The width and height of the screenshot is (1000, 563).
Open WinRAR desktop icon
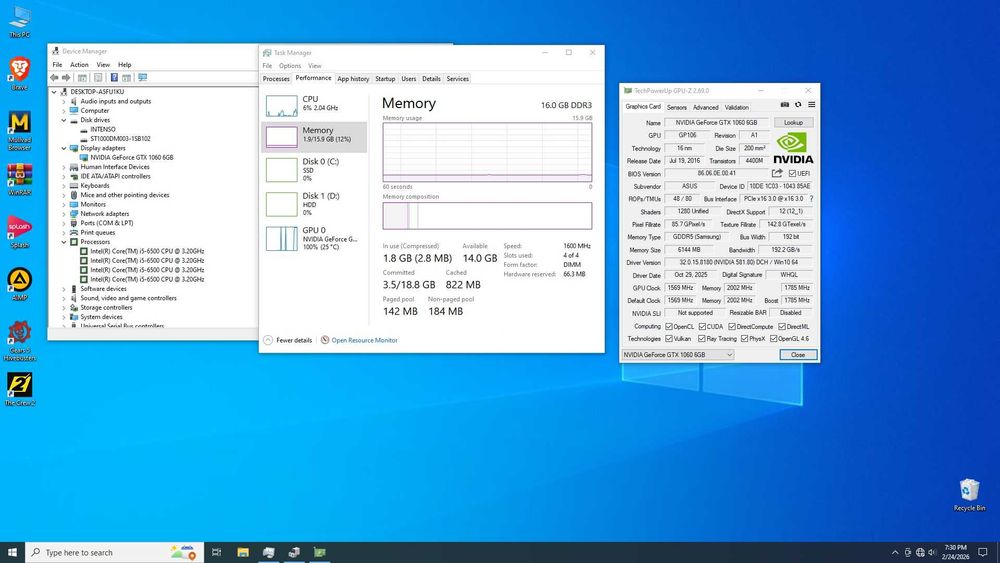point(19,179)
